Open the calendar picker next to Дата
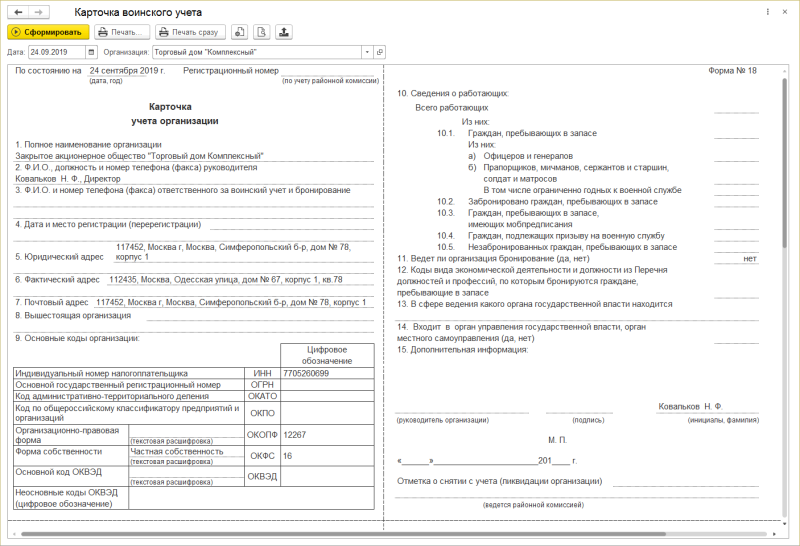Viewport: 800px width, 546px height. [91, 52]
